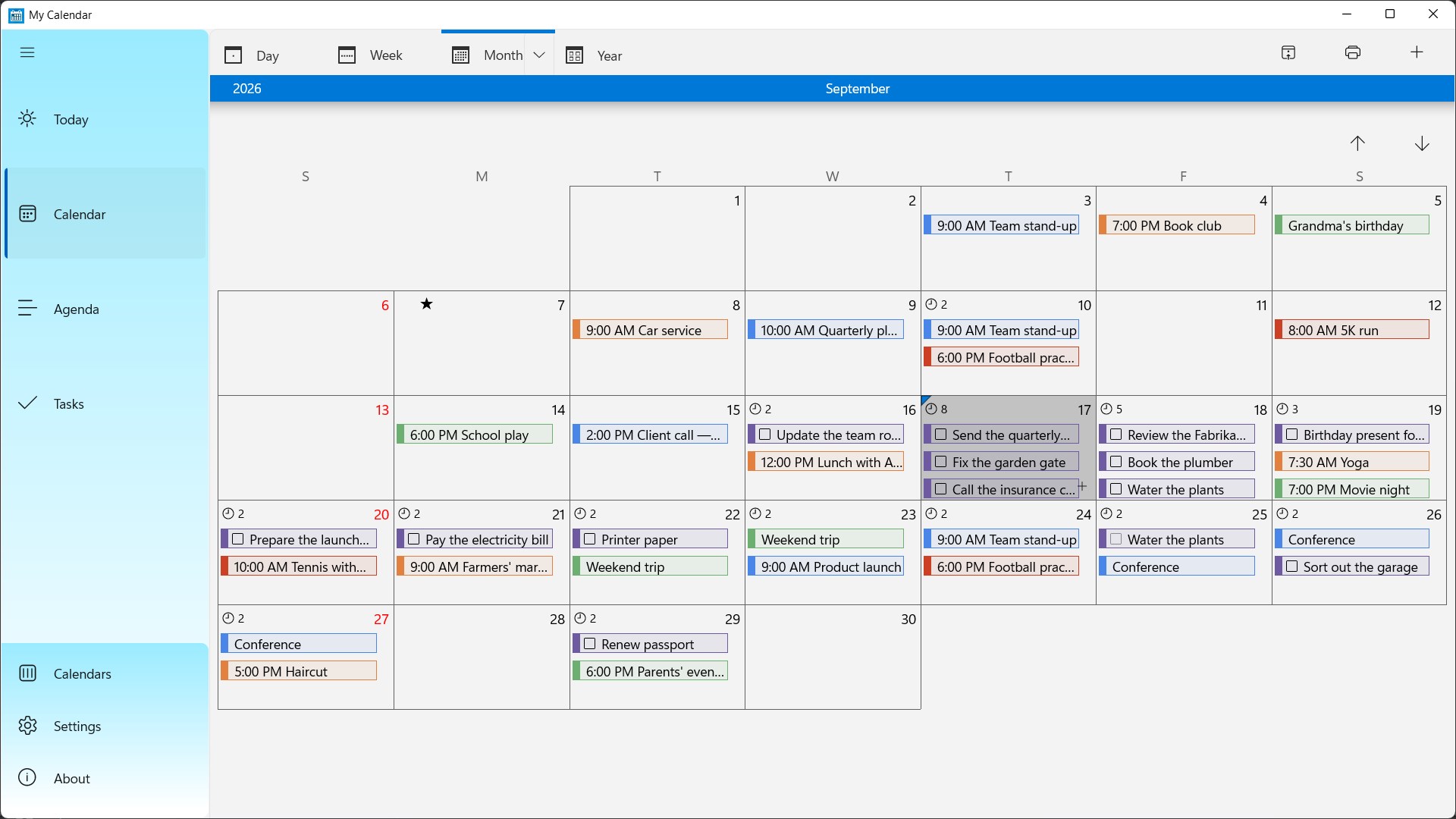This screenshot has height=819, width=1456.
Task: Tick the 'Book the plumber' checkbox
Action: (x=1116, y=462)
